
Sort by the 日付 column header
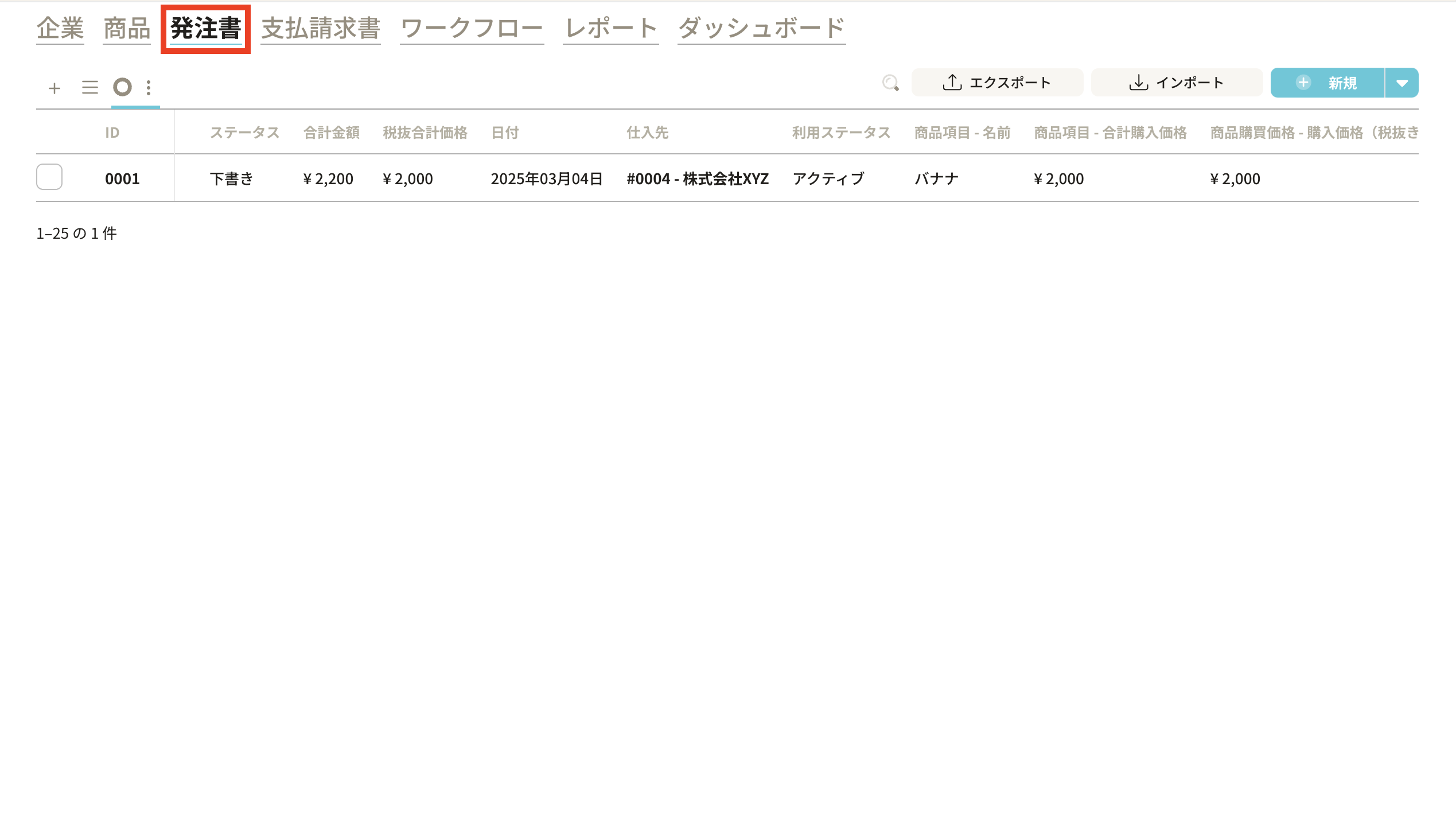pyautogui.click(x=505, y=133)
